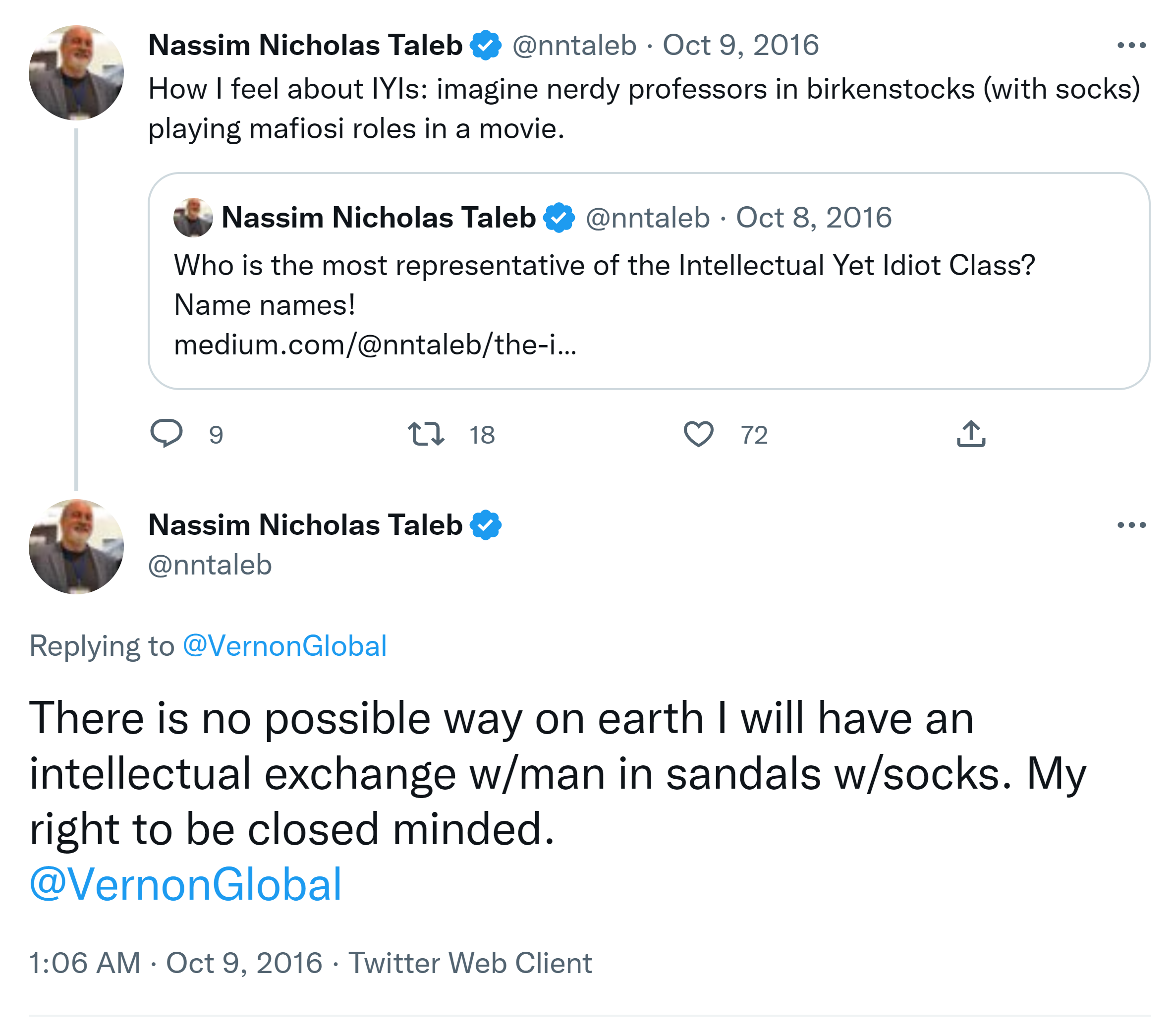Retweet the Oct 9 birkenstocks tweet

426,434
